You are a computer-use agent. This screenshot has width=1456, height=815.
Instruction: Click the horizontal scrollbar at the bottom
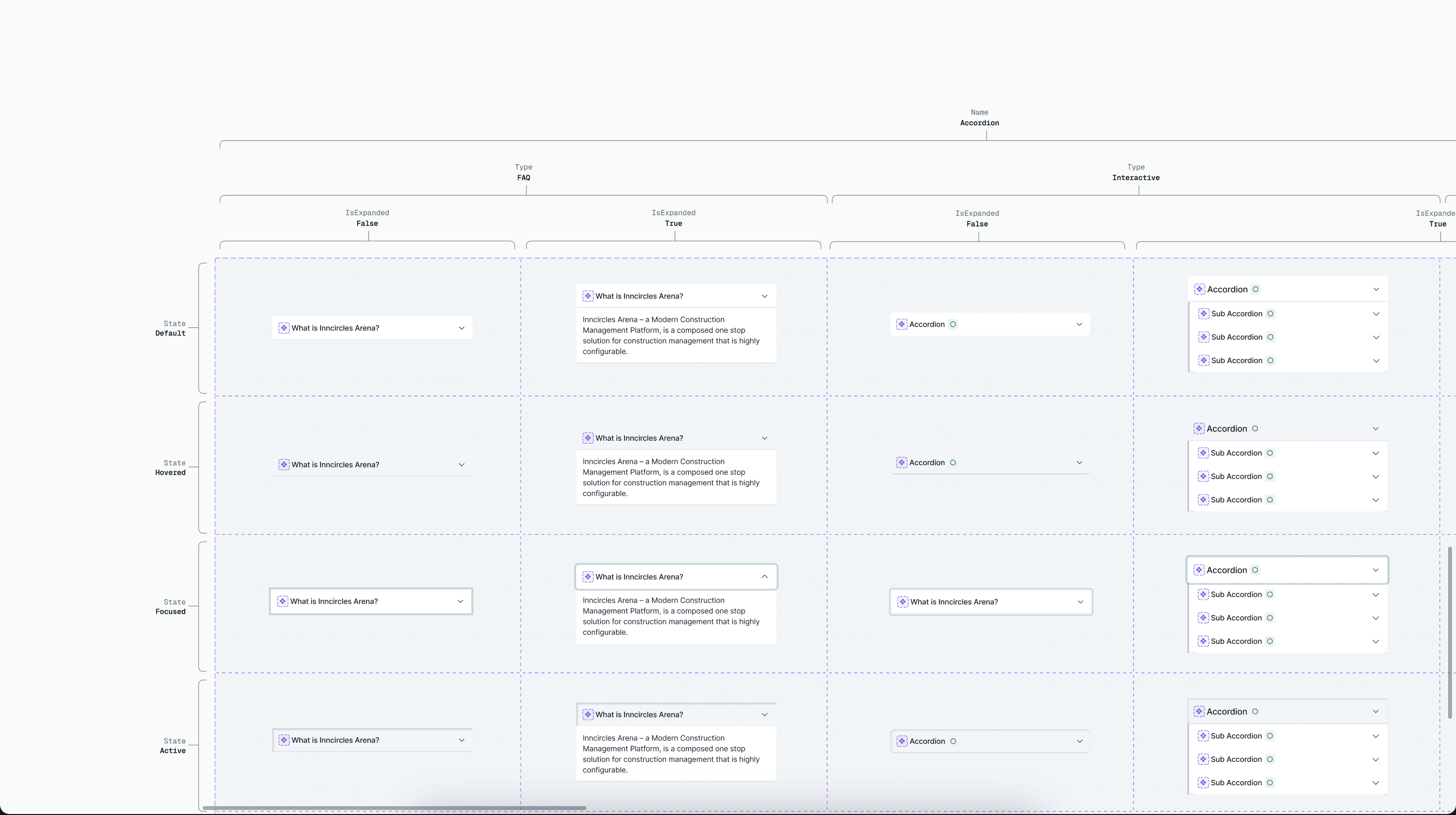[x=394, y=808]
